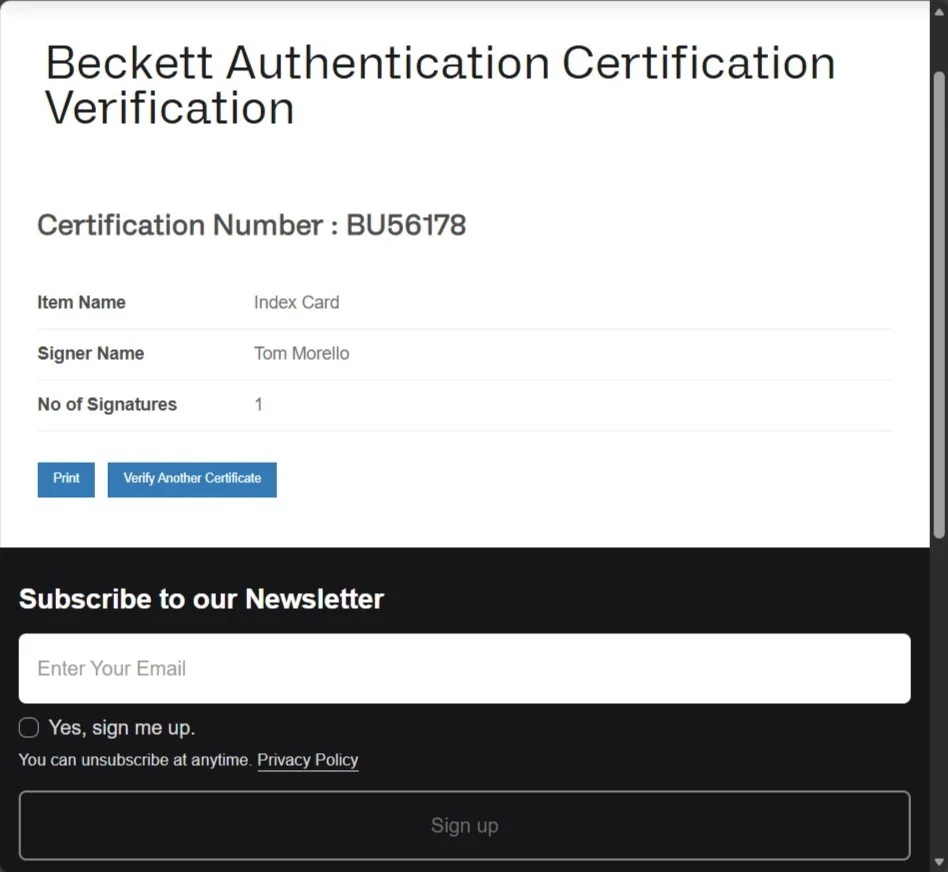This screenshot has width=948, height=872.
Task: Click the Print button
Action: click(x=66, y=480)
